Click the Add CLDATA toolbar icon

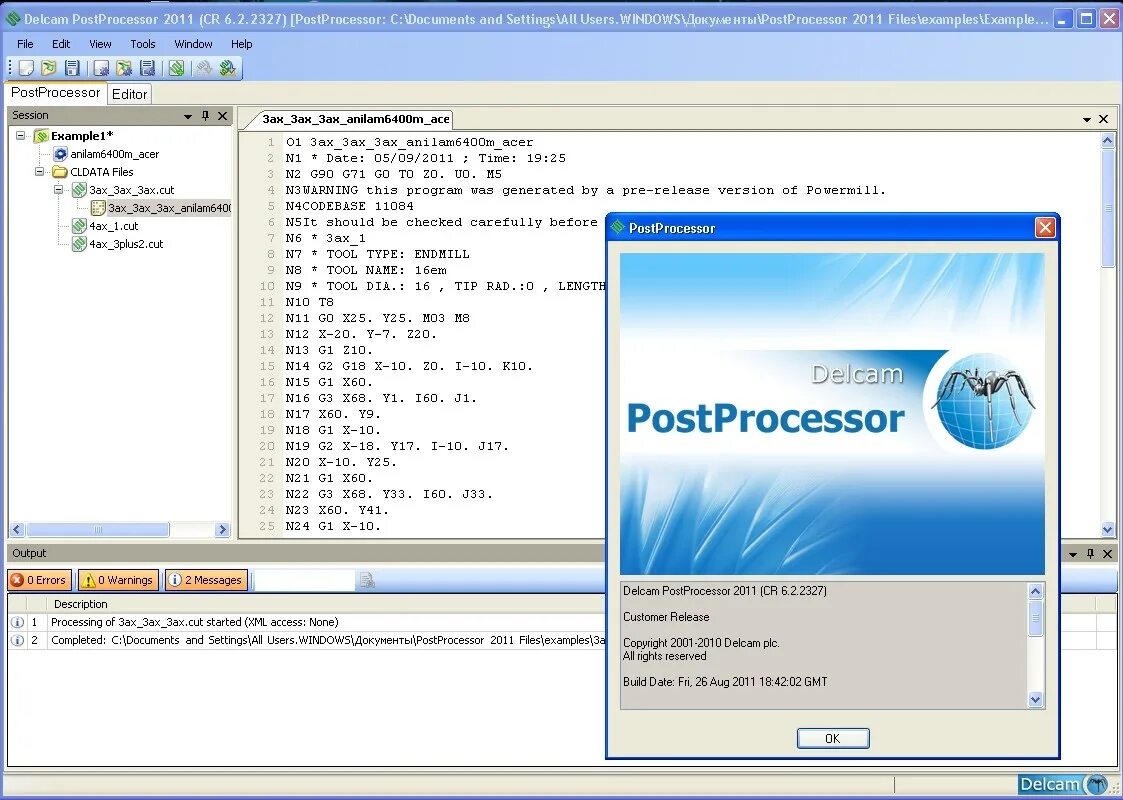point(177,68)
